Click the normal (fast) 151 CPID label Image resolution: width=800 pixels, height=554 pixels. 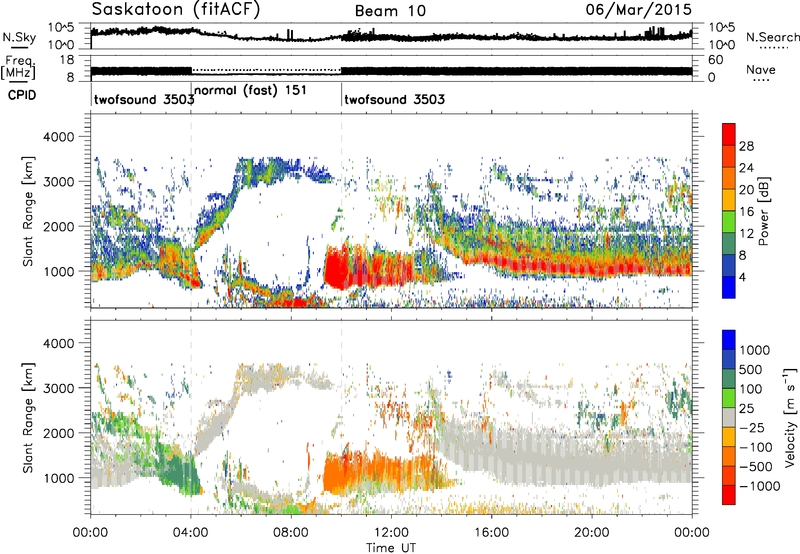[x=250, y=91]
